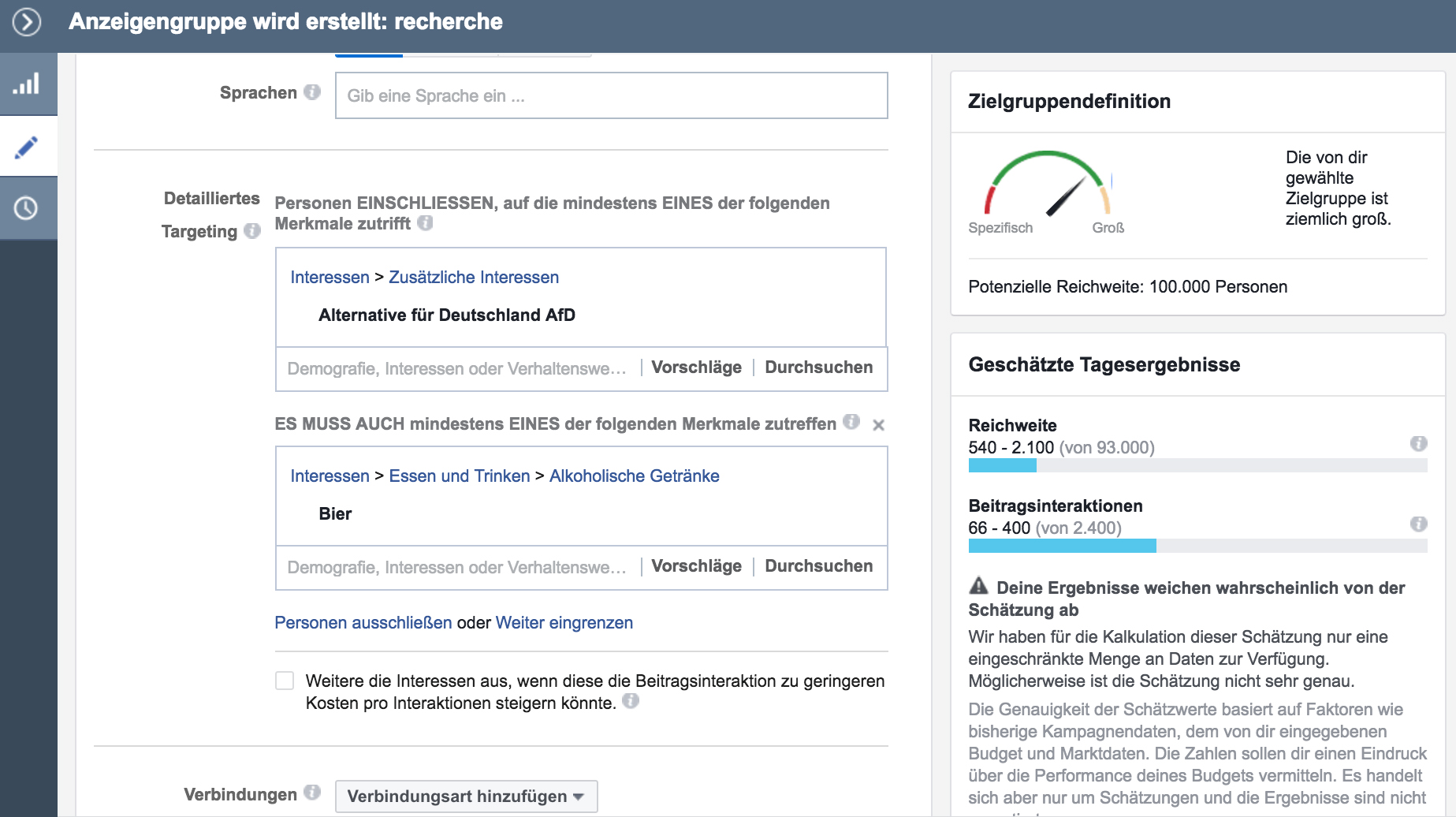Focus the Gib eine Sprache ein field
The height and width of the screenshot is (817, 1456).
coord(612,95)
